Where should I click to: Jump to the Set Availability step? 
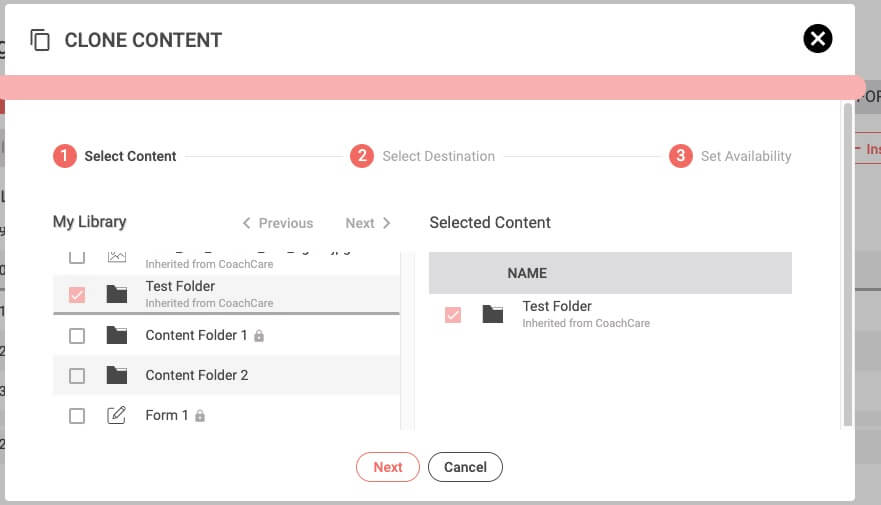(731, 156)
